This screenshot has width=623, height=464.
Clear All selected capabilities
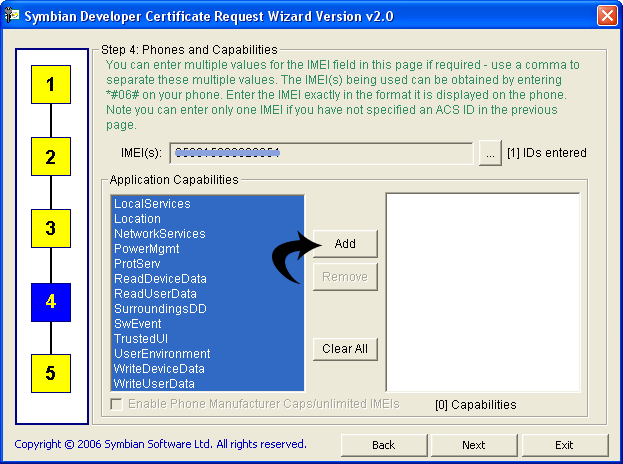click(x=345, y=349)
